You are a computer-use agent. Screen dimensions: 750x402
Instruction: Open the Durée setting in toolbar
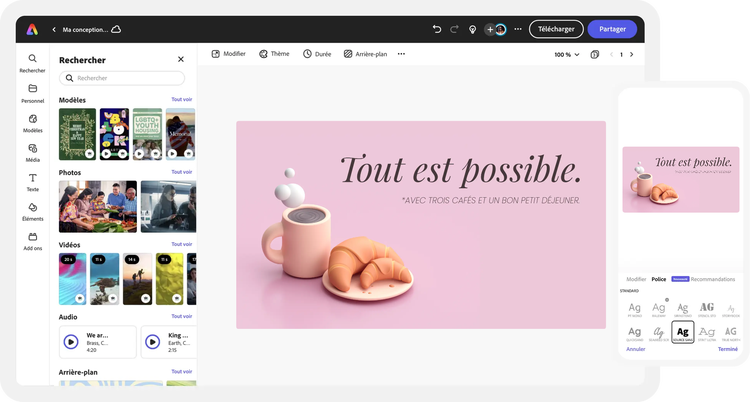click(x=317, y=54)
